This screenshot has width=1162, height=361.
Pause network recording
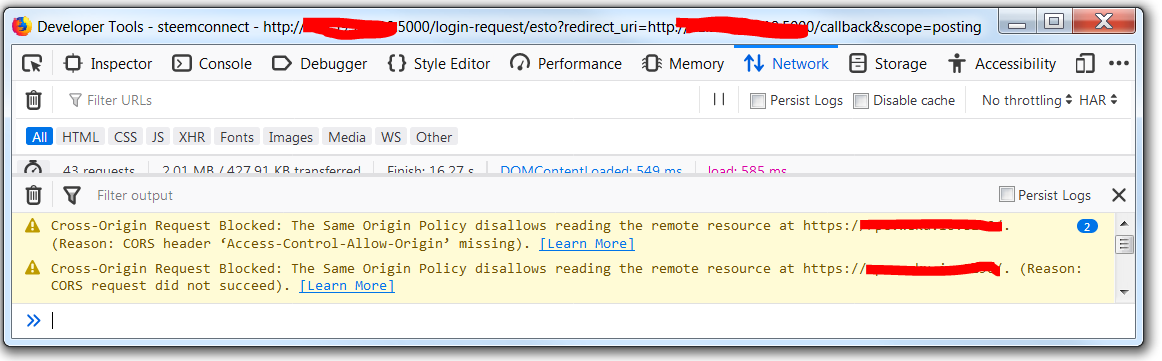[x=718, y=99]
